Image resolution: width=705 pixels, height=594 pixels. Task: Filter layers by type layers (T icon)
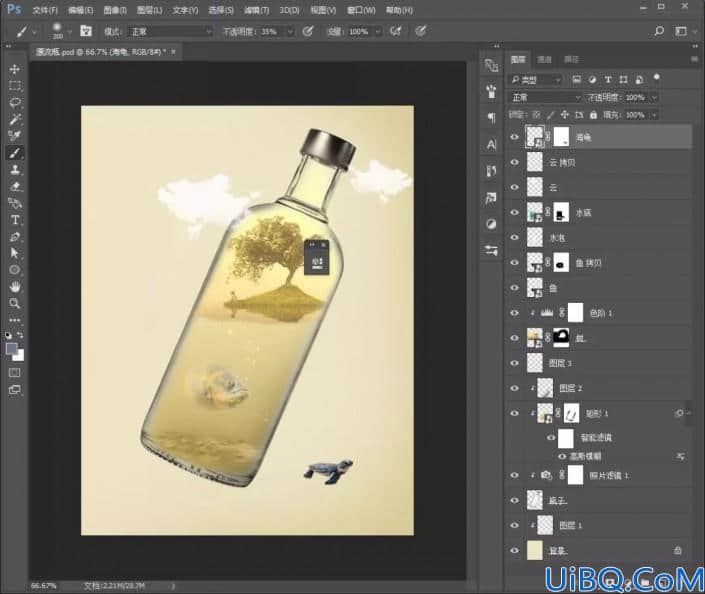[x=608, y=80]
